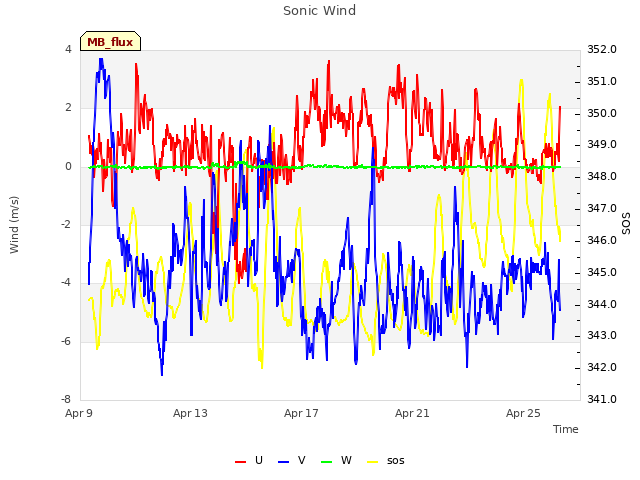Toggle the W series in legend
This screenshot has width=640, height=480.
pos(336,460)
